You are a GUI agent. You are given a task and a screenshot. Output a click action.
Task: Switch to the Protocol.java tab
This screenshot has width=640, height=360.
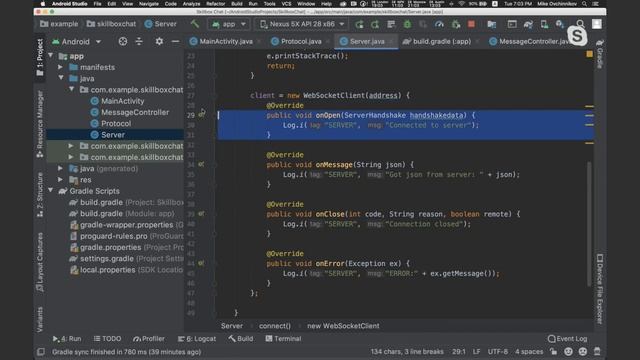click(301, 41)
